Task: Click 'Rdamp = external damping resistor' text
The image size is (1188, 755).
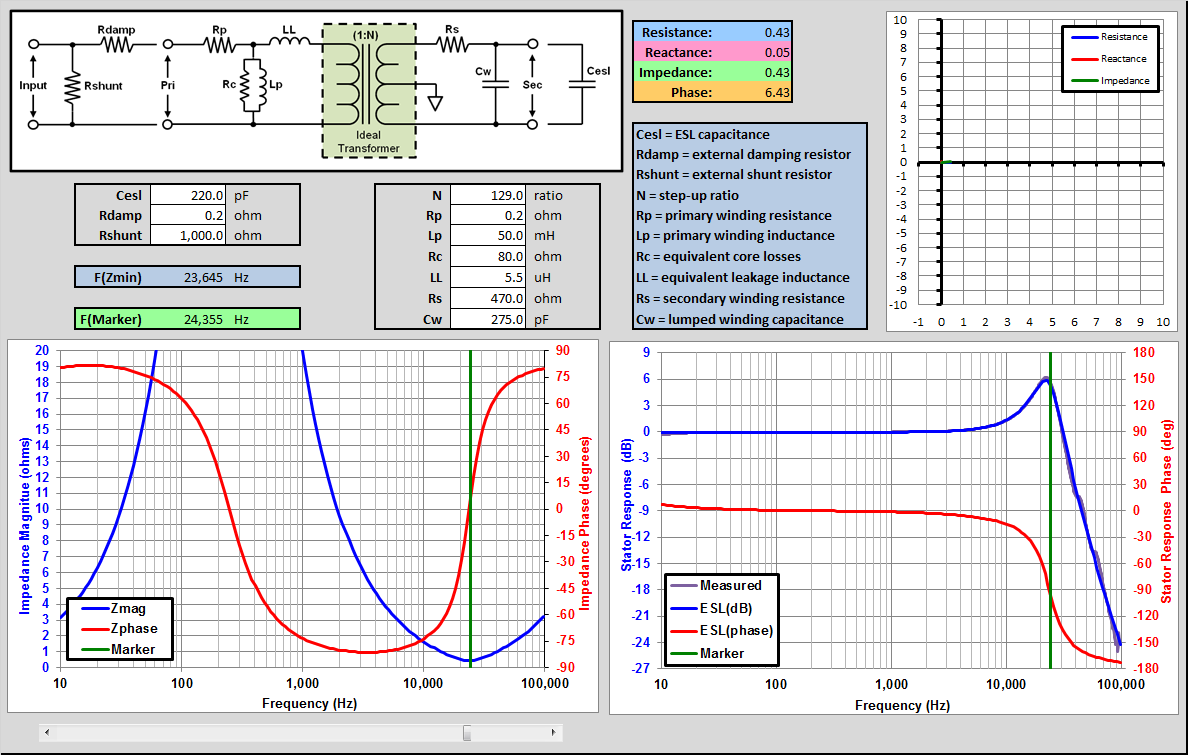Action: coord(743,154)
